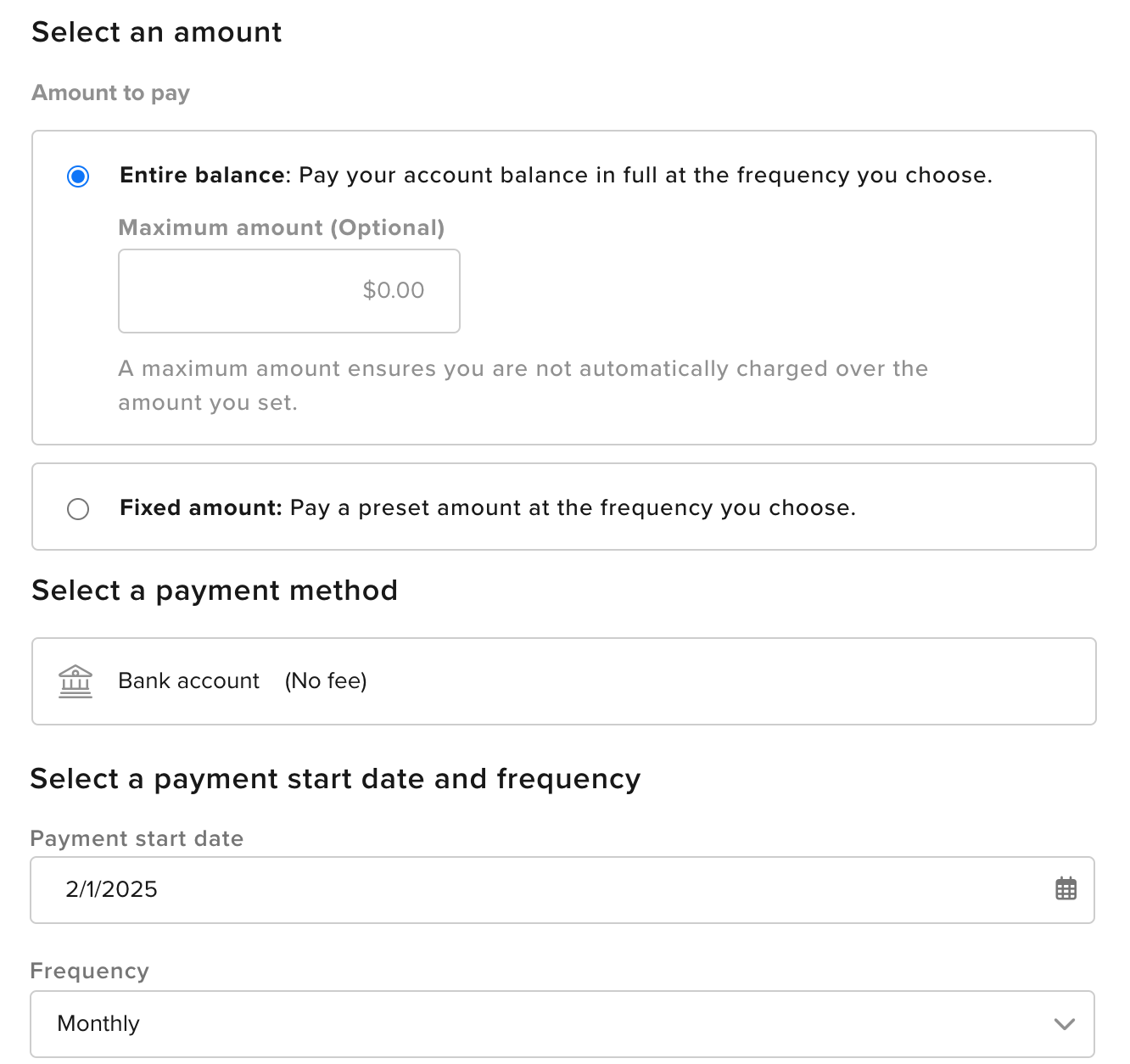Screen dimensions: 1130x1064
Task: Expand the Frequency dropdown chevron
Action: click(x=1065, y=1024)
